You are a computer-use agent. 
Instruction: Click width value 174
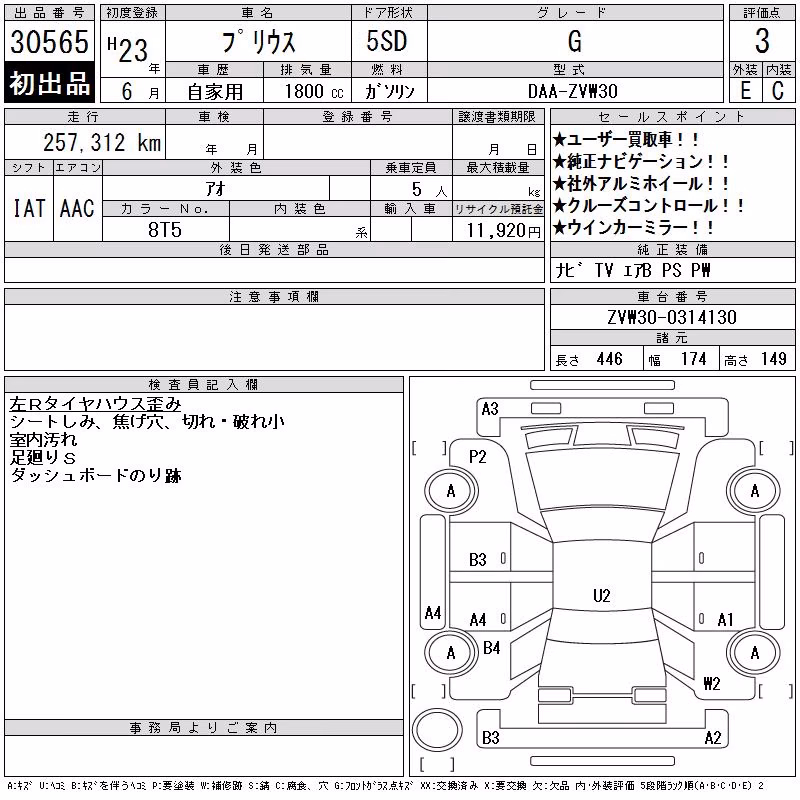coord(694,359)
